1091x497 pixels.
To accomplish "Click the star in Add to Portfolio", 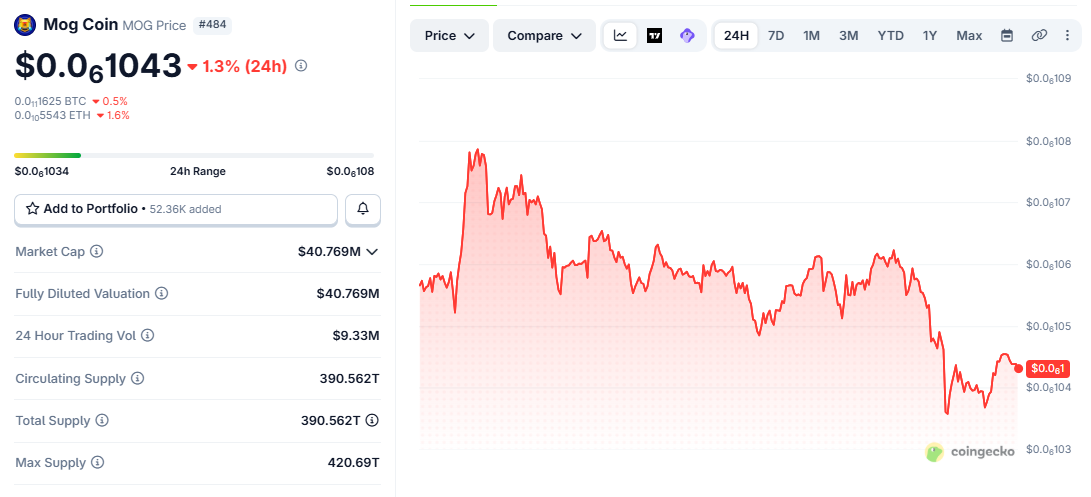I will (32, 209).
